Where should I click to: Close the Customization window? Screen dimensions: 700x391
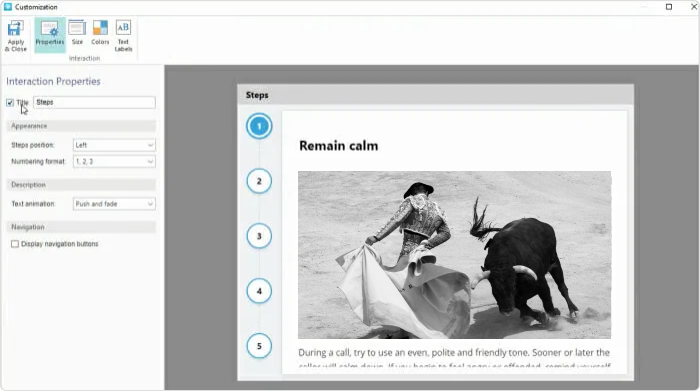(694, 7)
